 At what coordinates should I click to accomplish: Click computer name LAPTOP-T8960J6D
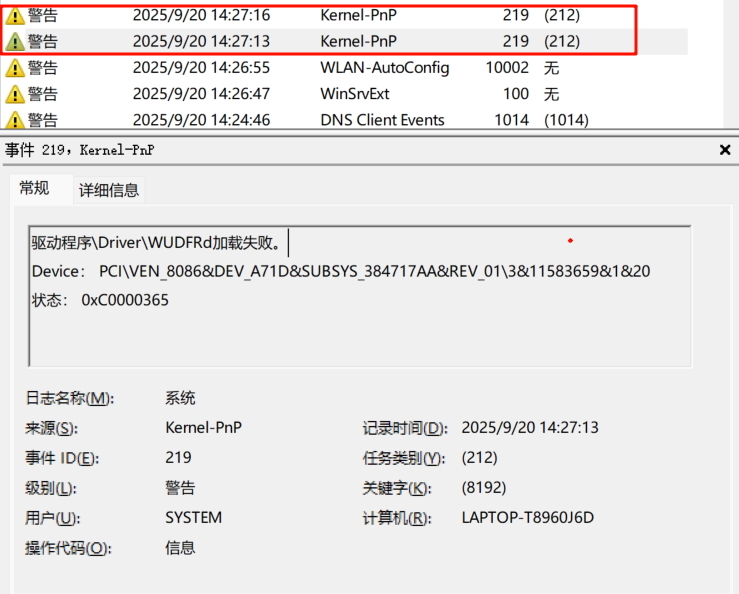click(x=528, y=518)
